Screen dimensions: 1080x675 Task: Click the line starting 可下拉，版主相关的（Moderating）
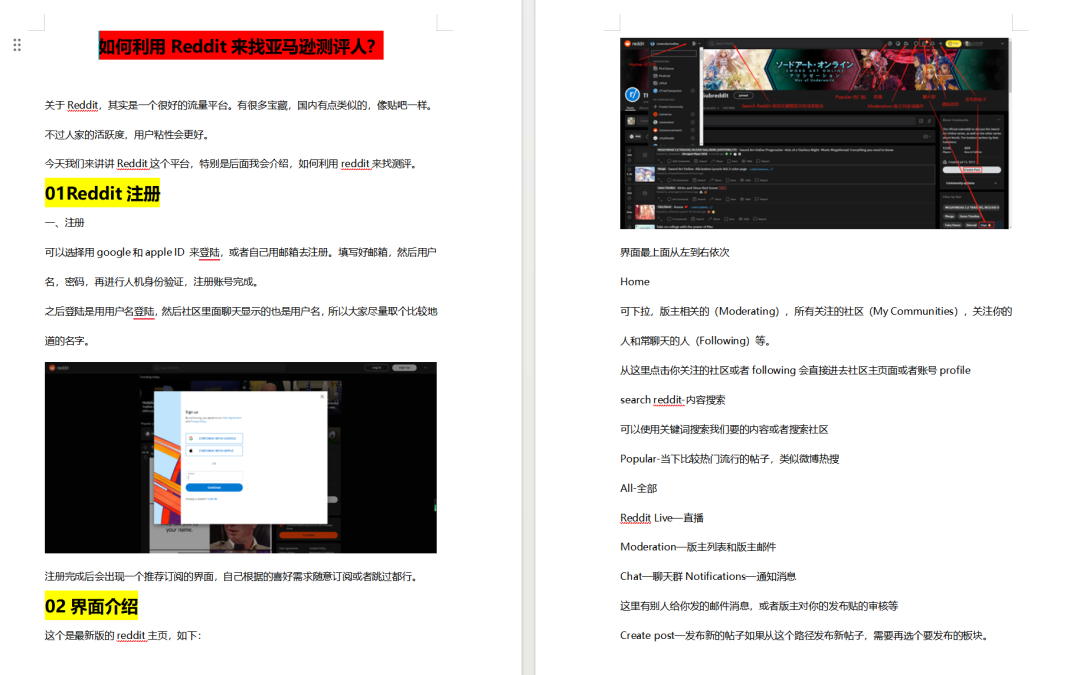point(816,311)
